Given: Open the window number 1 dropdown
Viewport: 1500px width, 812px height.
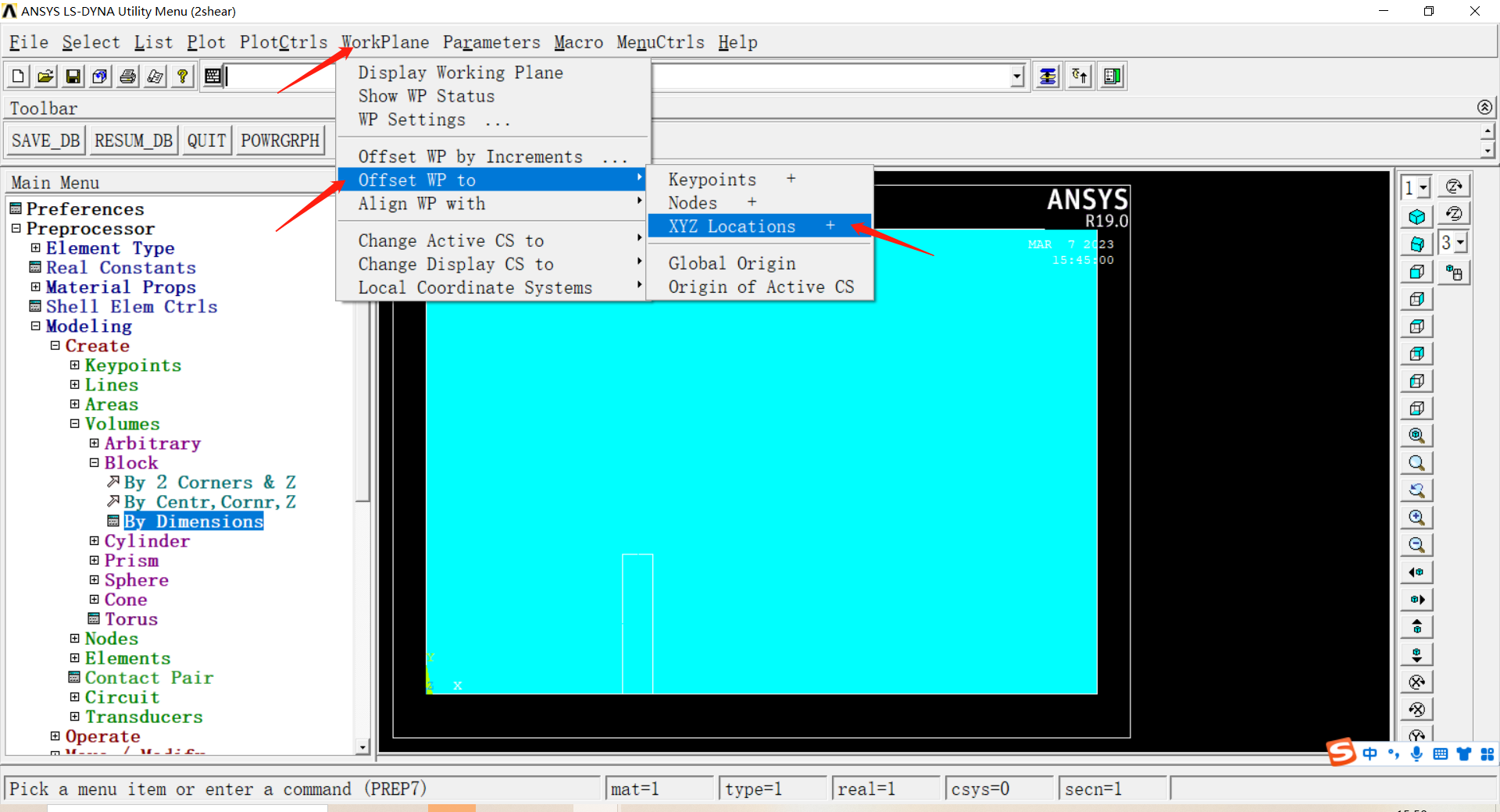Looking at the screenshot, I should click(x=1423, y=187).
